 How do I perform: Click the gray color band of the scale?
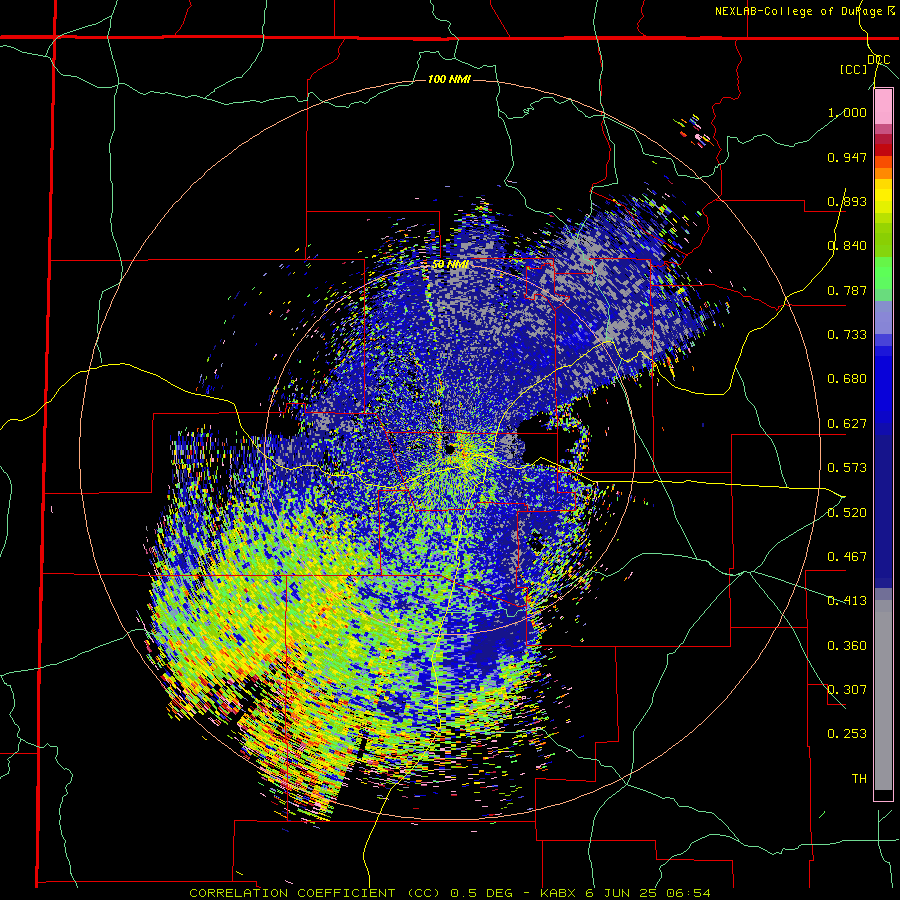[x=883, y=695]
